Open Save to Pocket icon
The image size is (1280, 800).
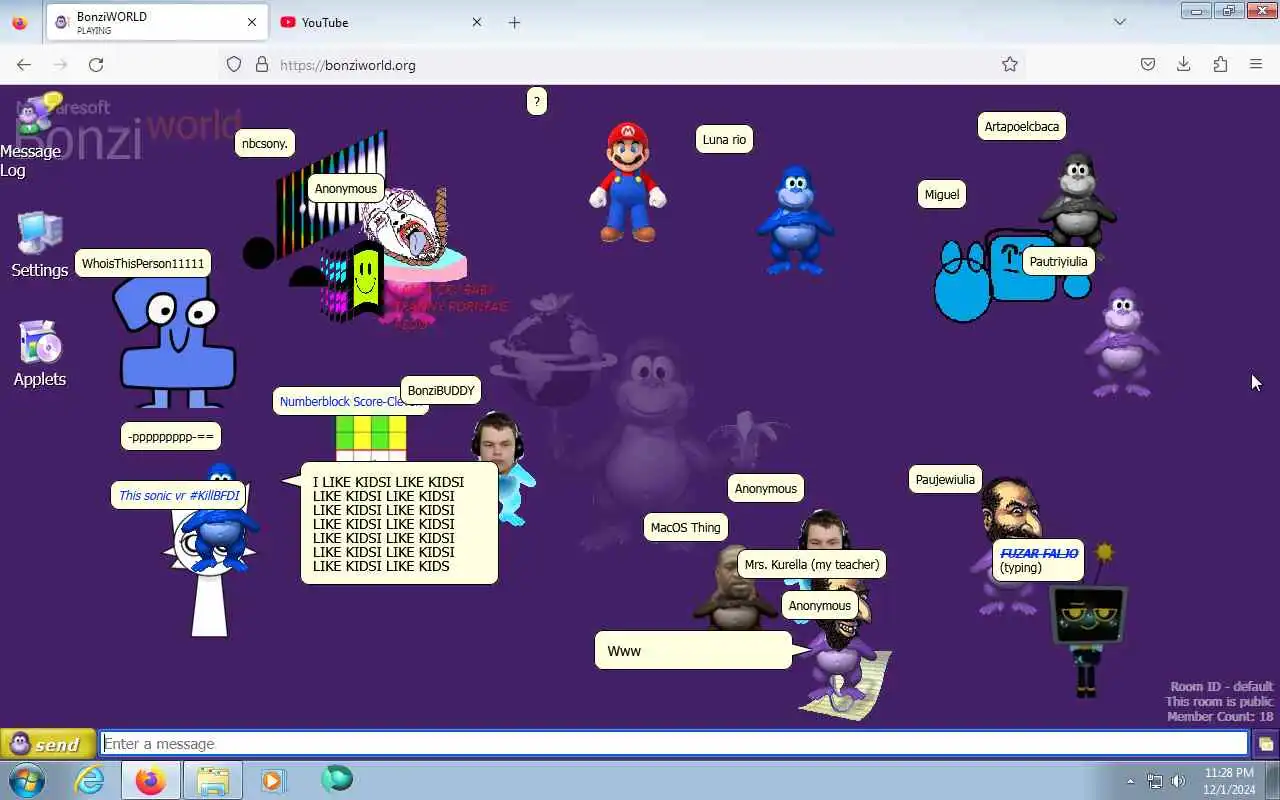[1148, 64]
